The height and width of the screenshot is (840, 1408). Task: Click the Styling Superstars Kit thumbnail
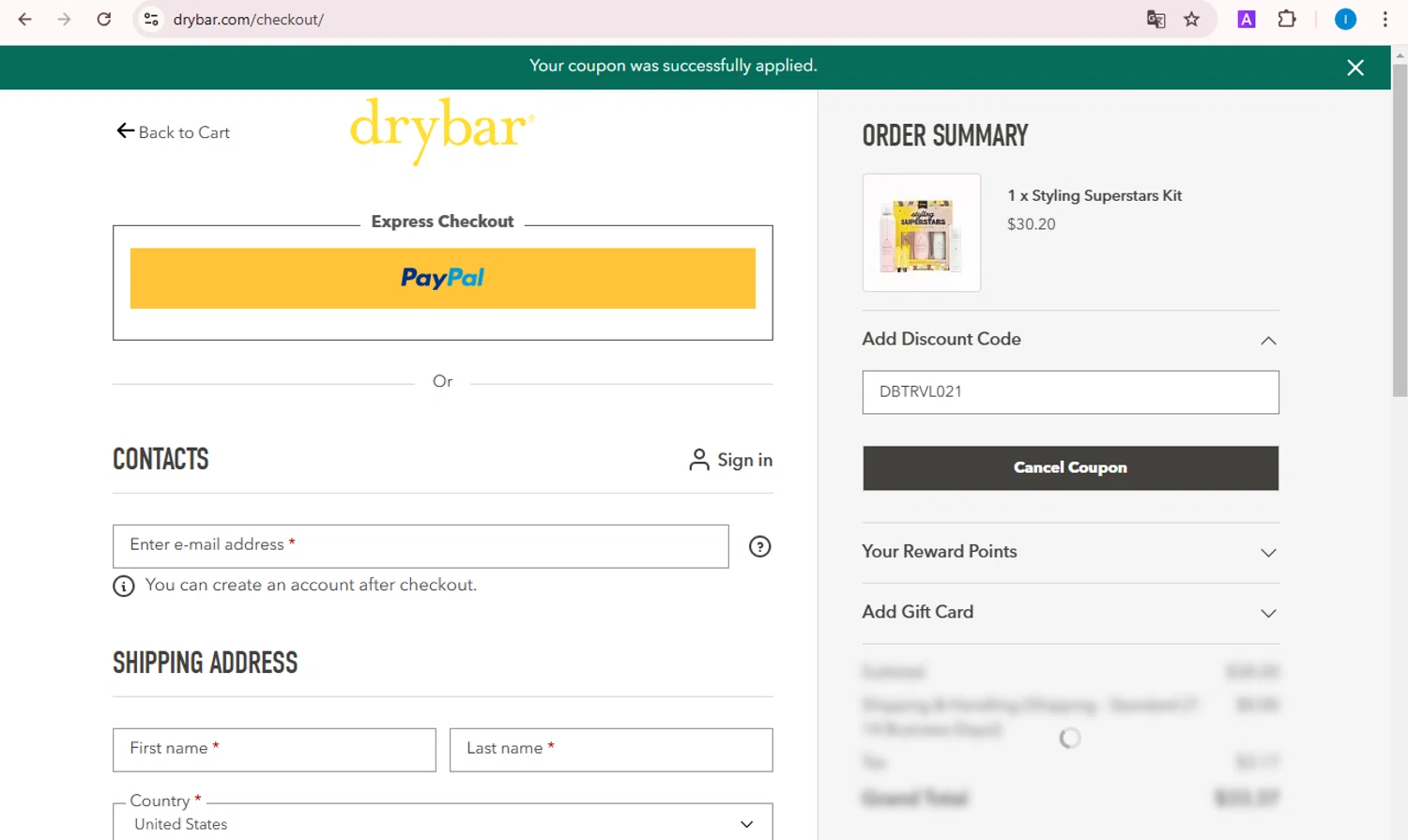click(x=921, y=233)
